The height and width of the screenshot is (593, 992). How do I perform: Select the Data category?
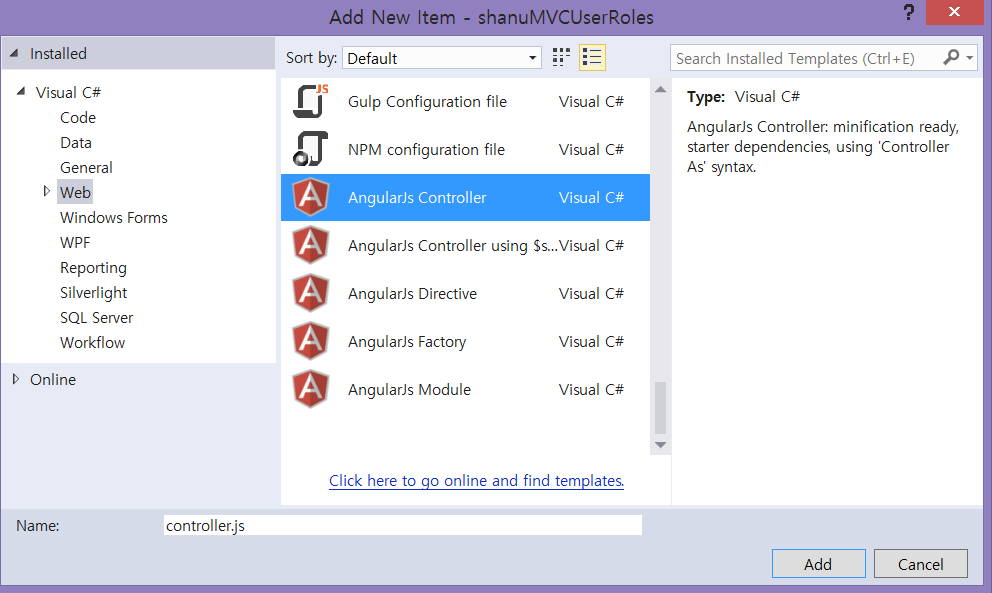tap(76, 142)
